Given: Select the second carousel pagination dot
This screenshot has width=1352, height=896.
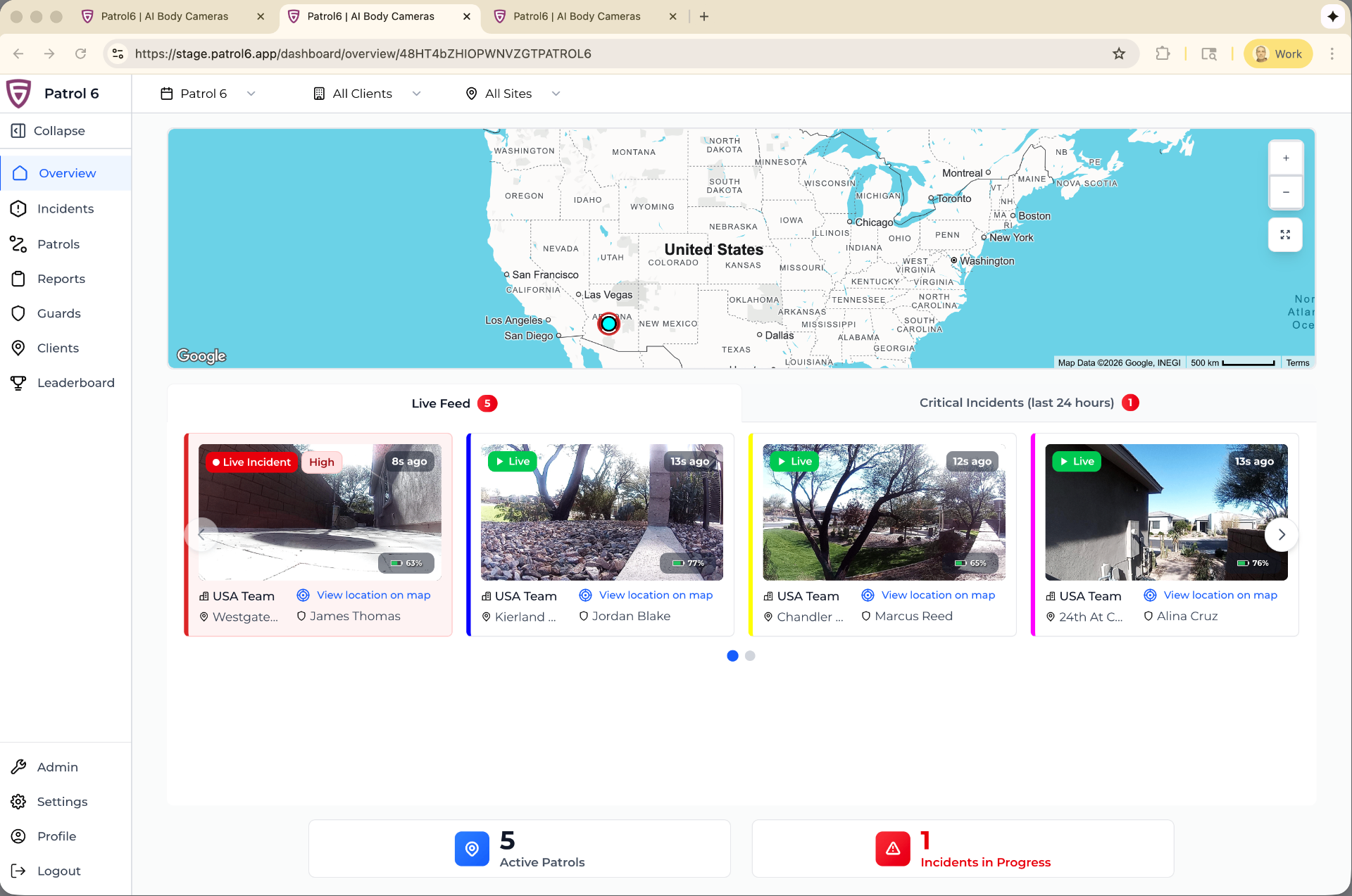Looking at the screenshot, I should pyautogui.click(x=750, y=655).
